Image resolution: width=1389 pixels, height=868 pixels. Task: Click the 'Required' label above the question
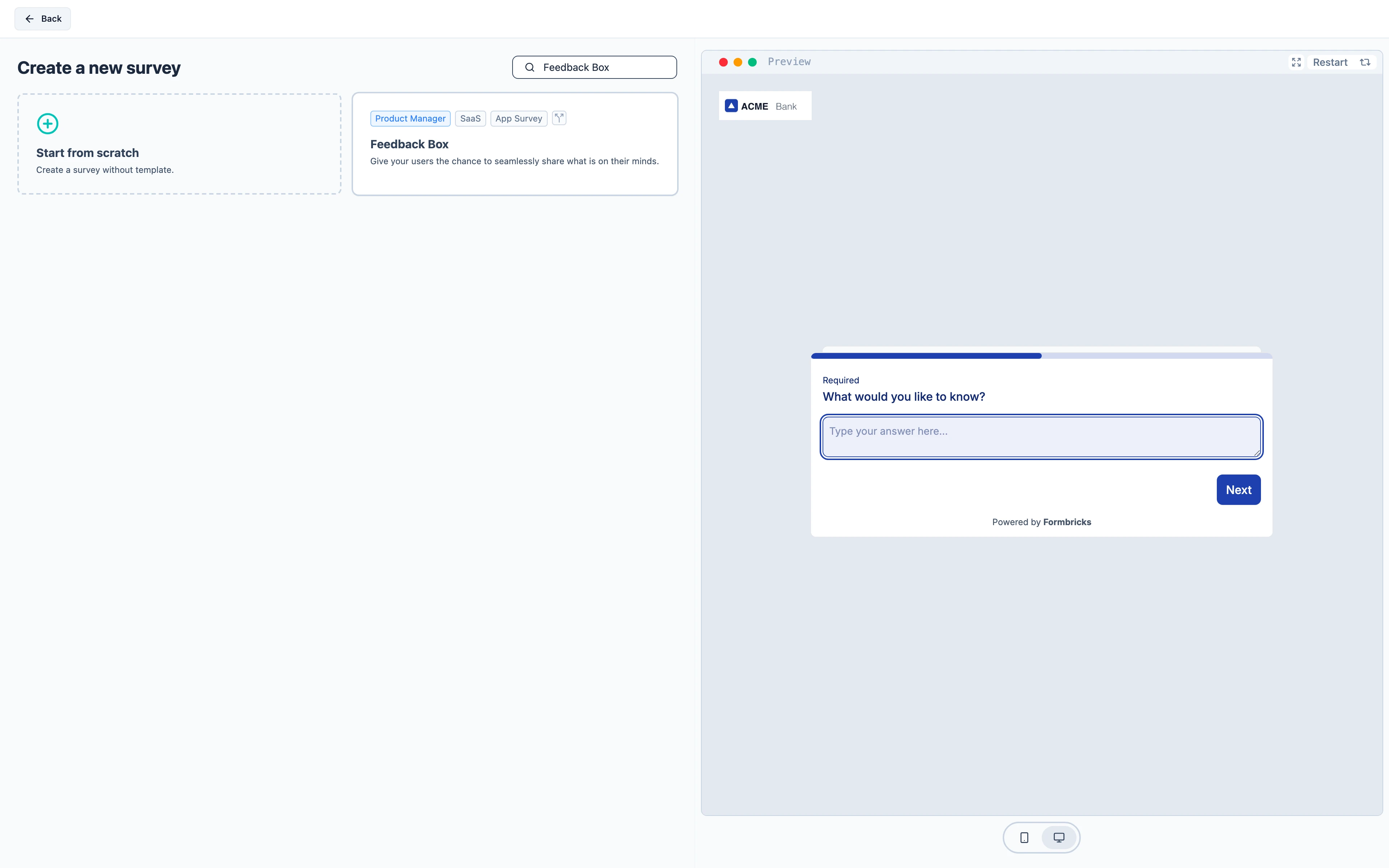point(840,380)
